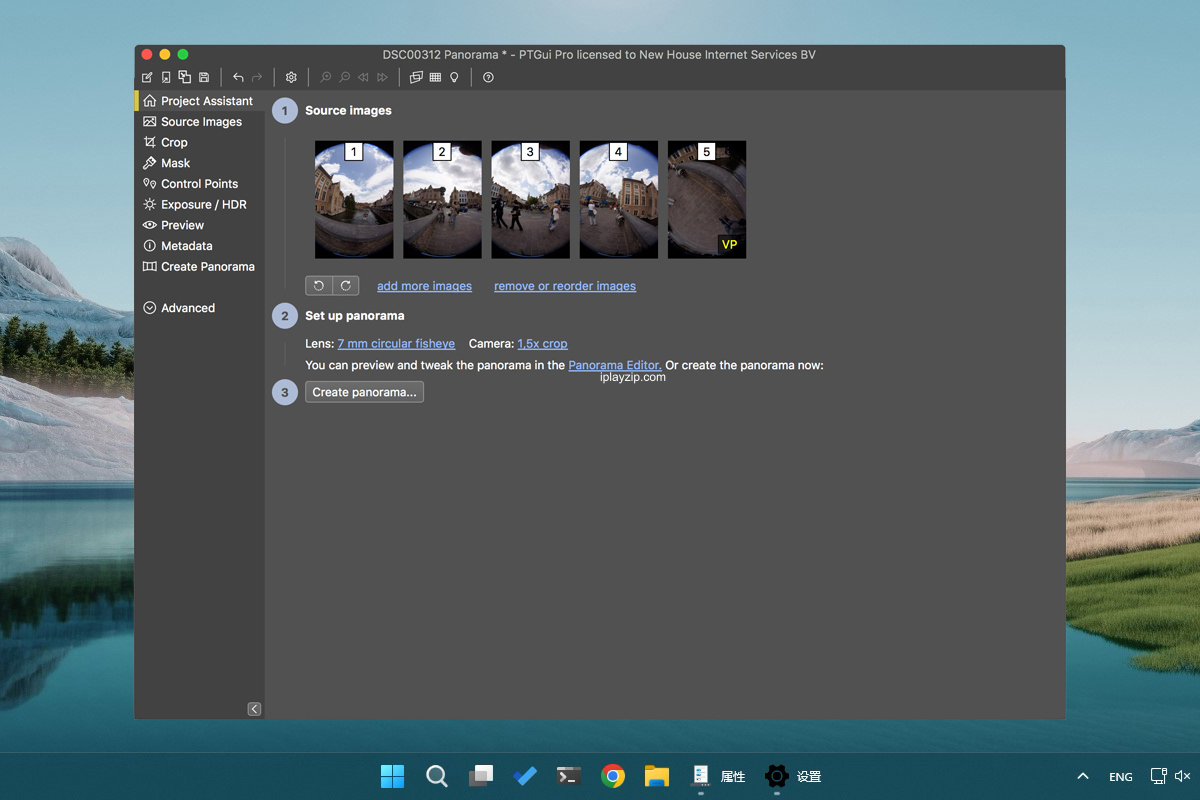Launch Chrome from the taskbar
Screen dimensions: 1200x800
tap(613, 776)
